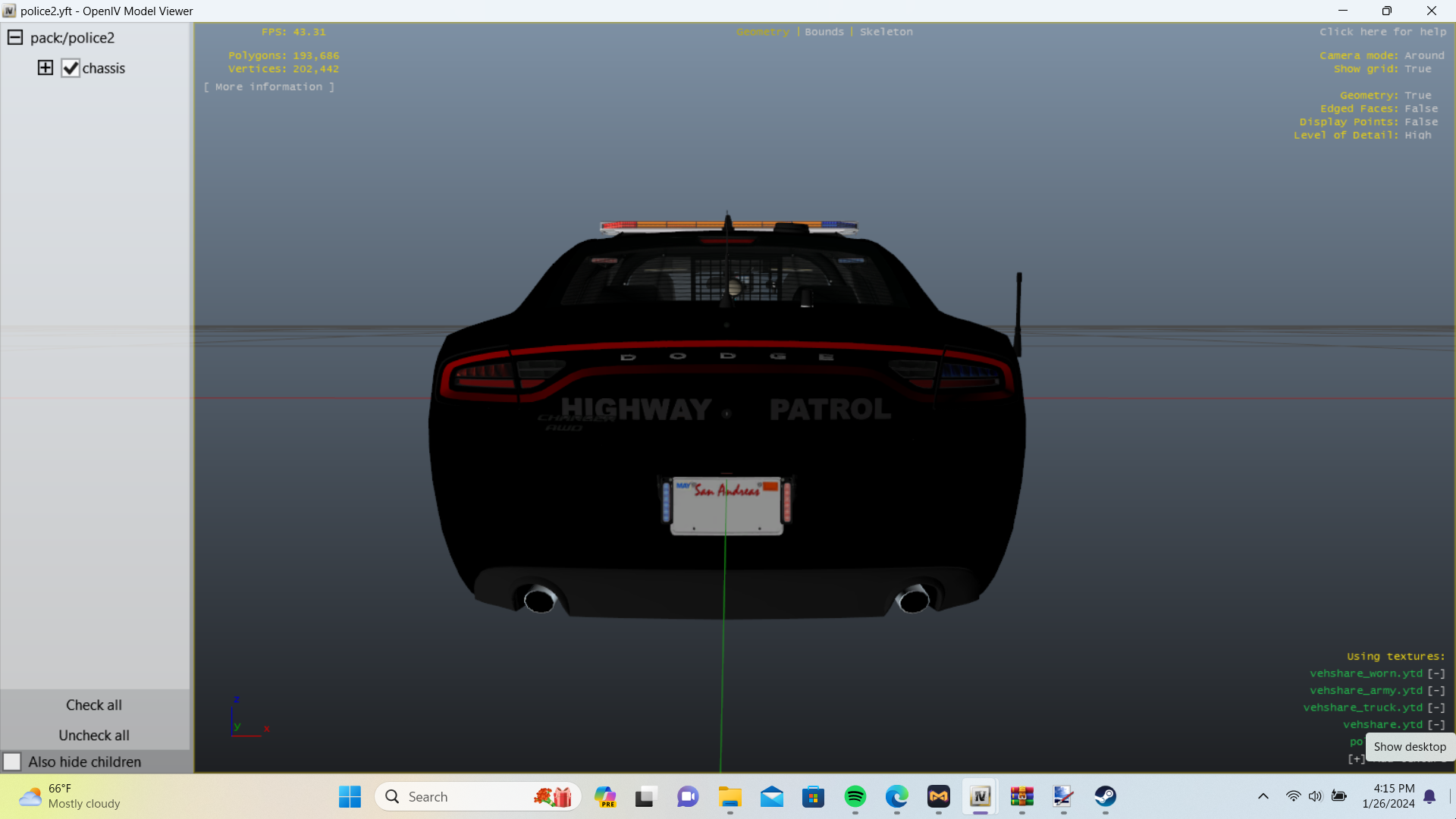Open Spotify from the taskbar

(855, 796)
